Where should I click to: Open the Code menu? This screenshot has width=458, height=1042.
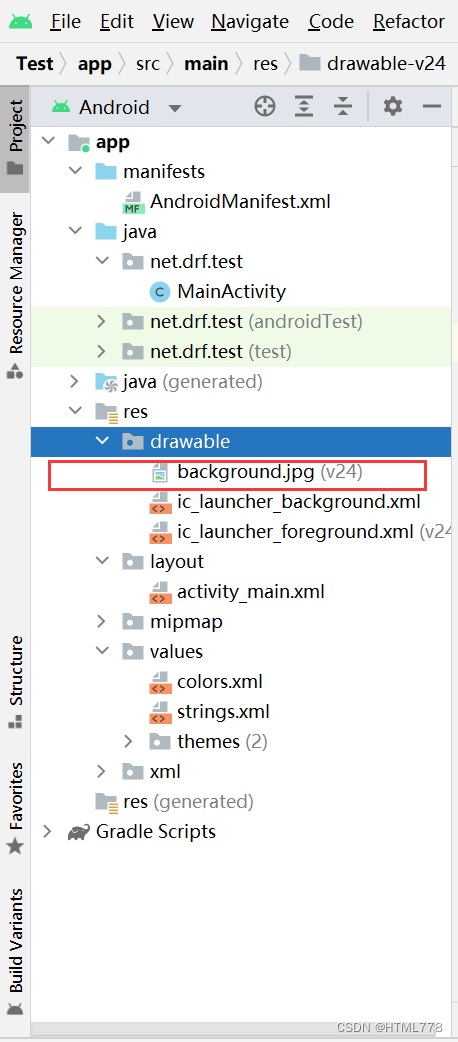(x=331, y=22)
